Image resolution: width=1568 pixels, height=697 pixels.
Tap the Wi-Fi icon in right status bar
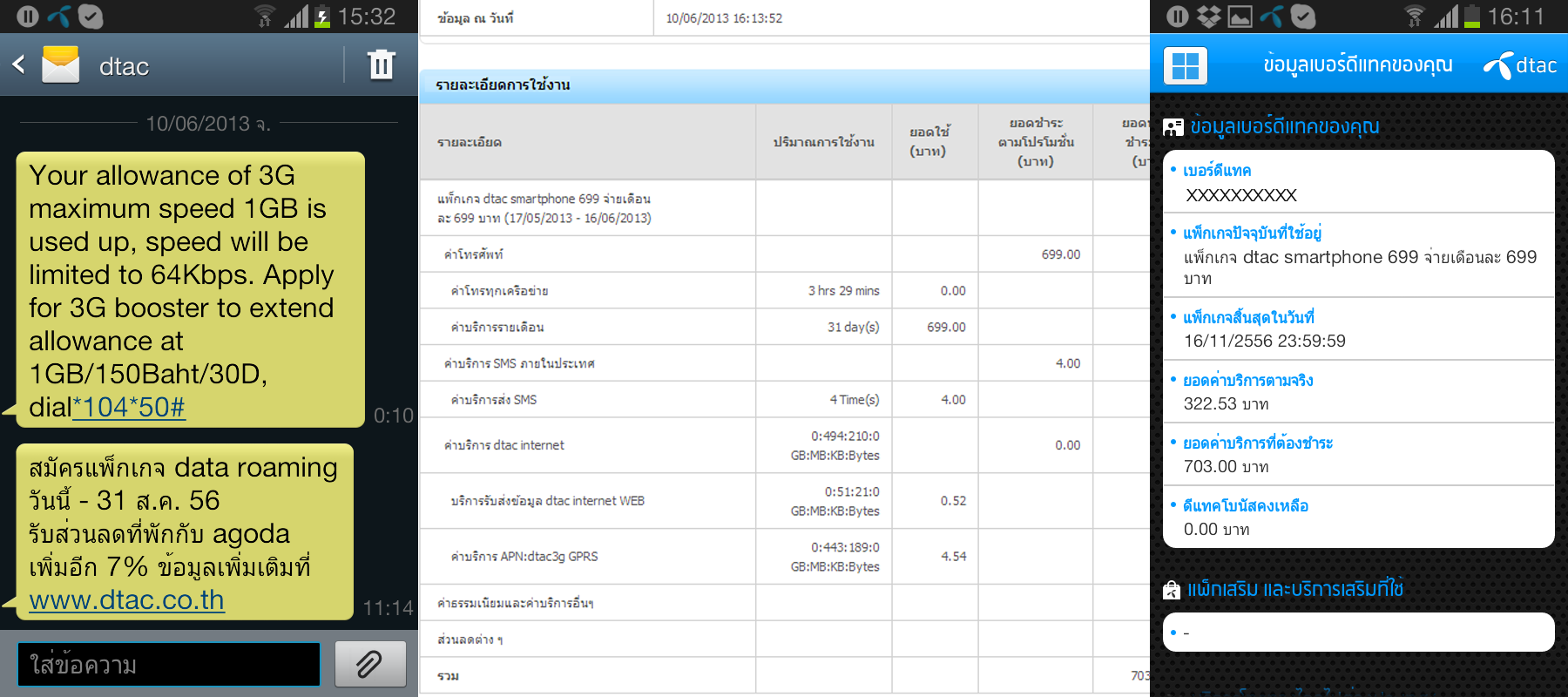tap(1414, 16)
